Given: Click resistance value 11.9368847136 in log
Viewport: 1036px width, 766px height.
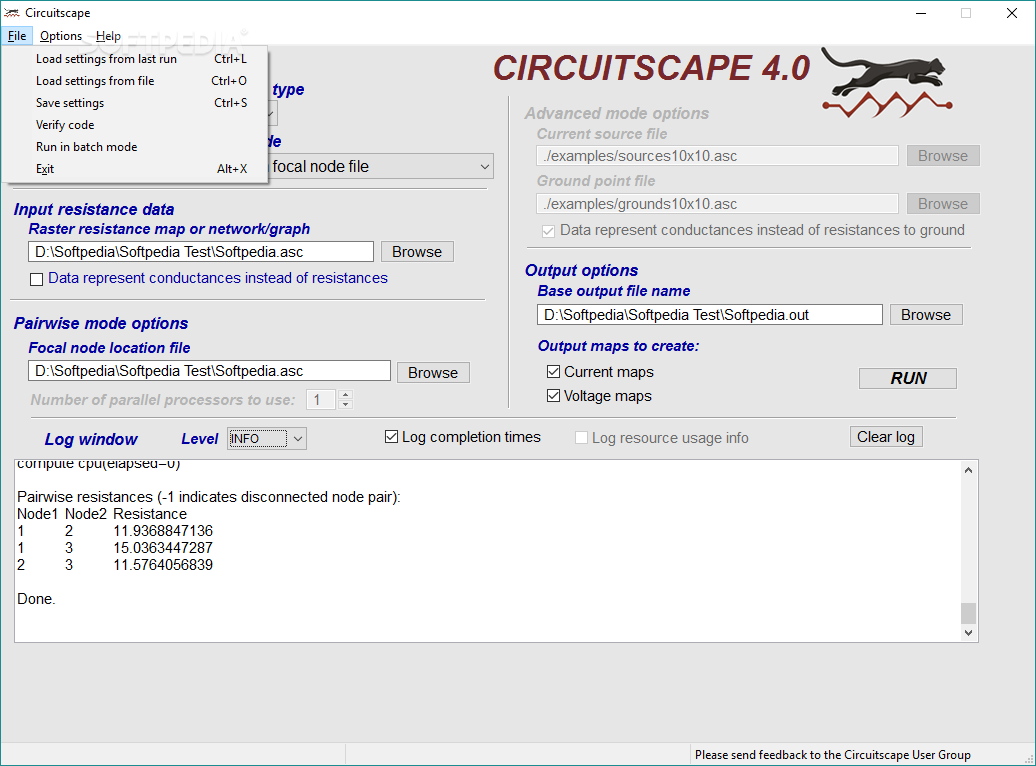Looking at the screenshot, I should pos(163,531).
